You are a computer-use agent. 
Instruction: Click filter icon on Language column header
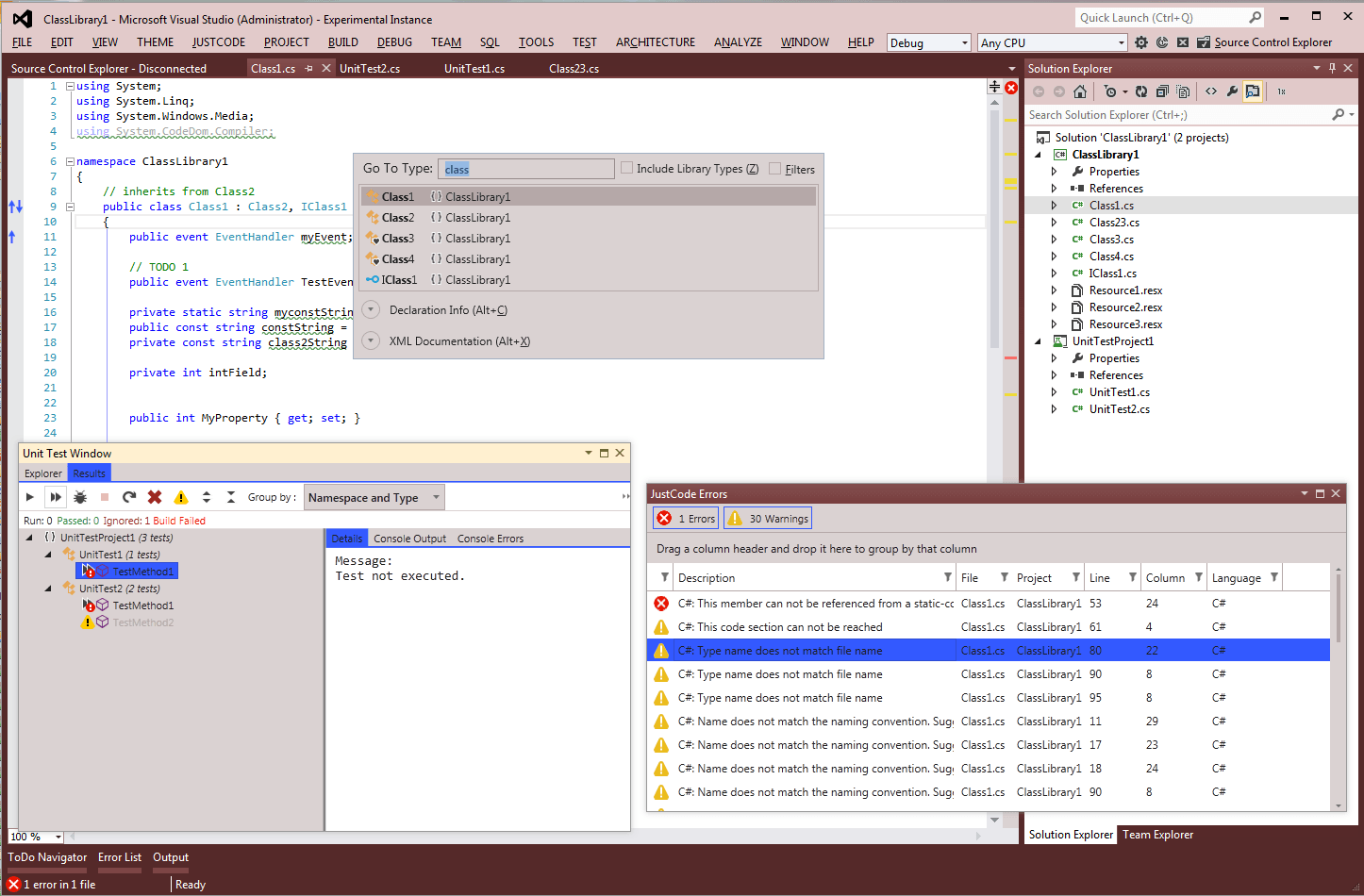[x=1274, y=577]
